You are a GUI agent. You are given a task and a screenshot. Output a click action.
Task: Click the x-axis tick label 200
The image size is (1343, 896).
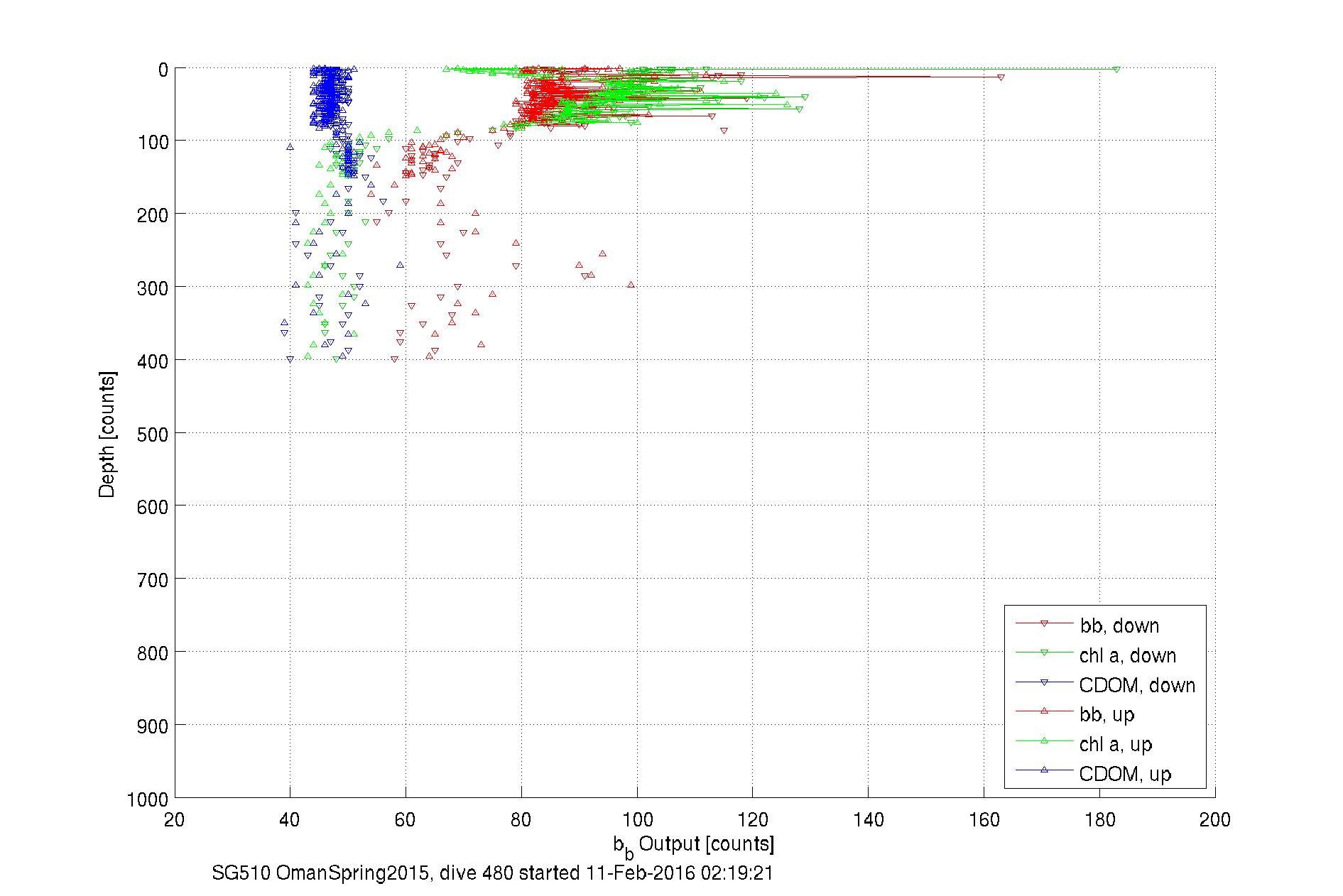pyautogui.click(x=1214, y=820)
